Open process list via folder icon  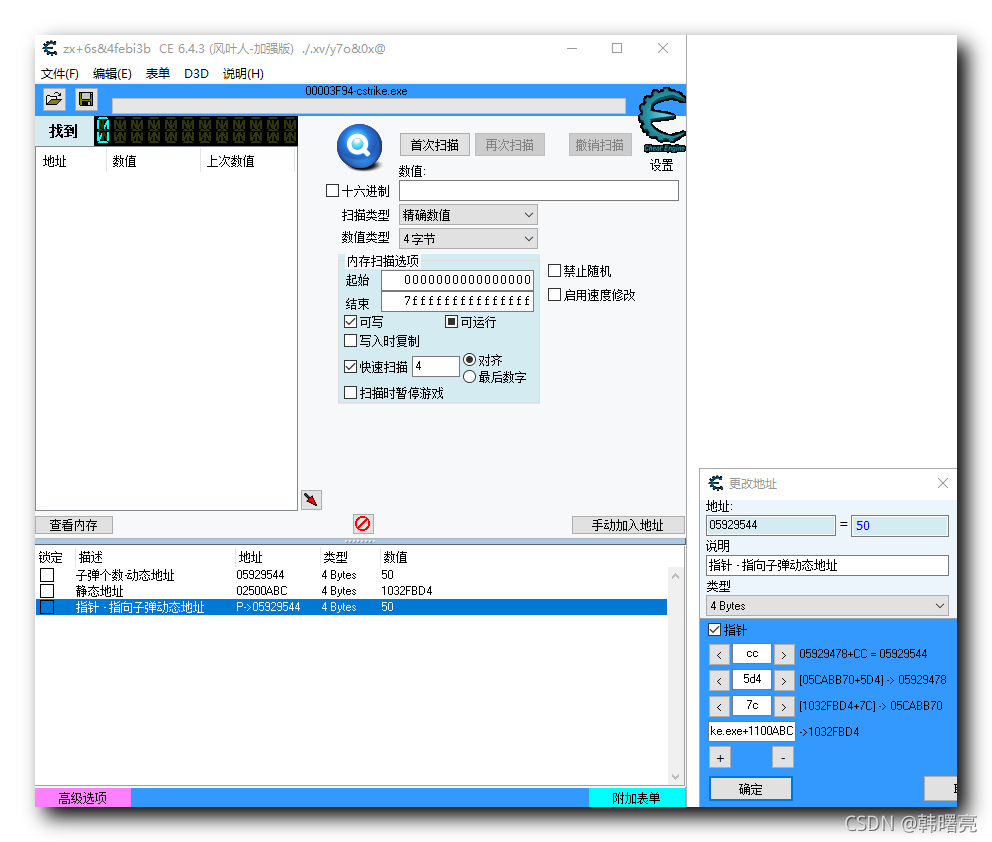pos(54,99)
